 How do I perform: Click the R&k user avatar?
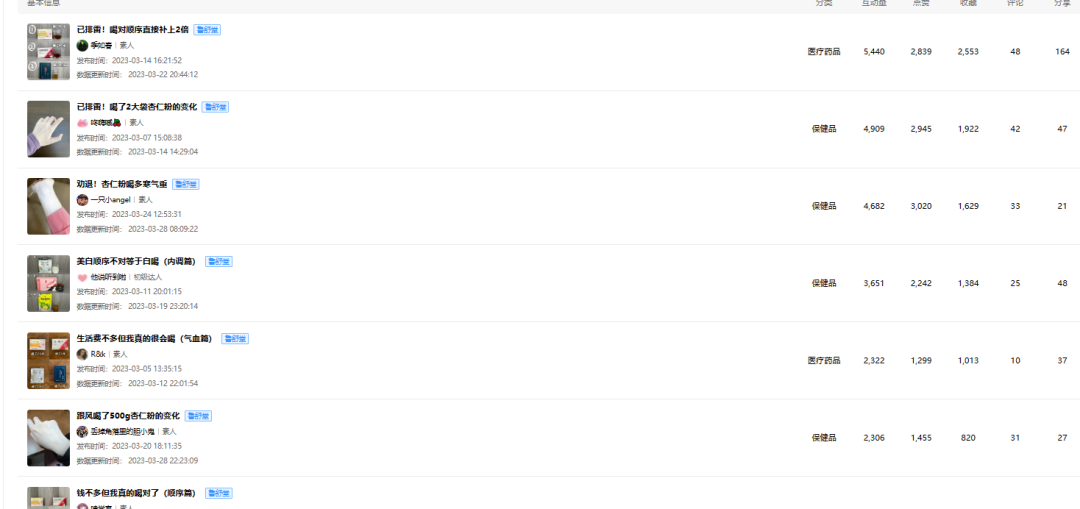[82, 354]
